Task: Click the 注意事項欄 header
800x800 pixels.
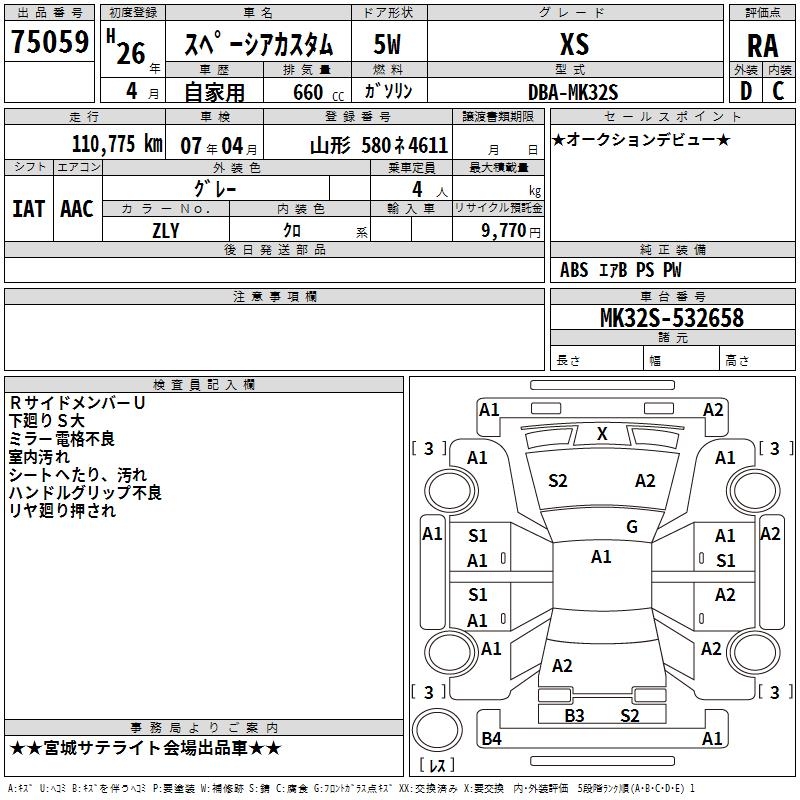Action: coord(274,296)
